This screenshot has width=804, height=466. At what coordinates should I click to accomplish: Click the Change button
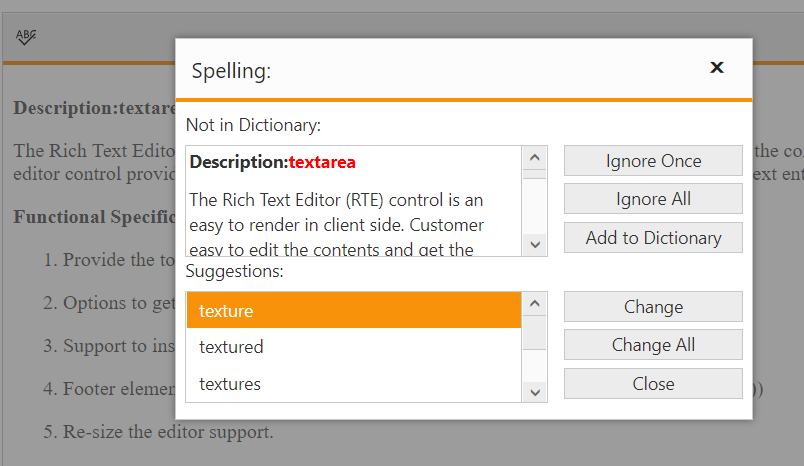coord(653,307)
